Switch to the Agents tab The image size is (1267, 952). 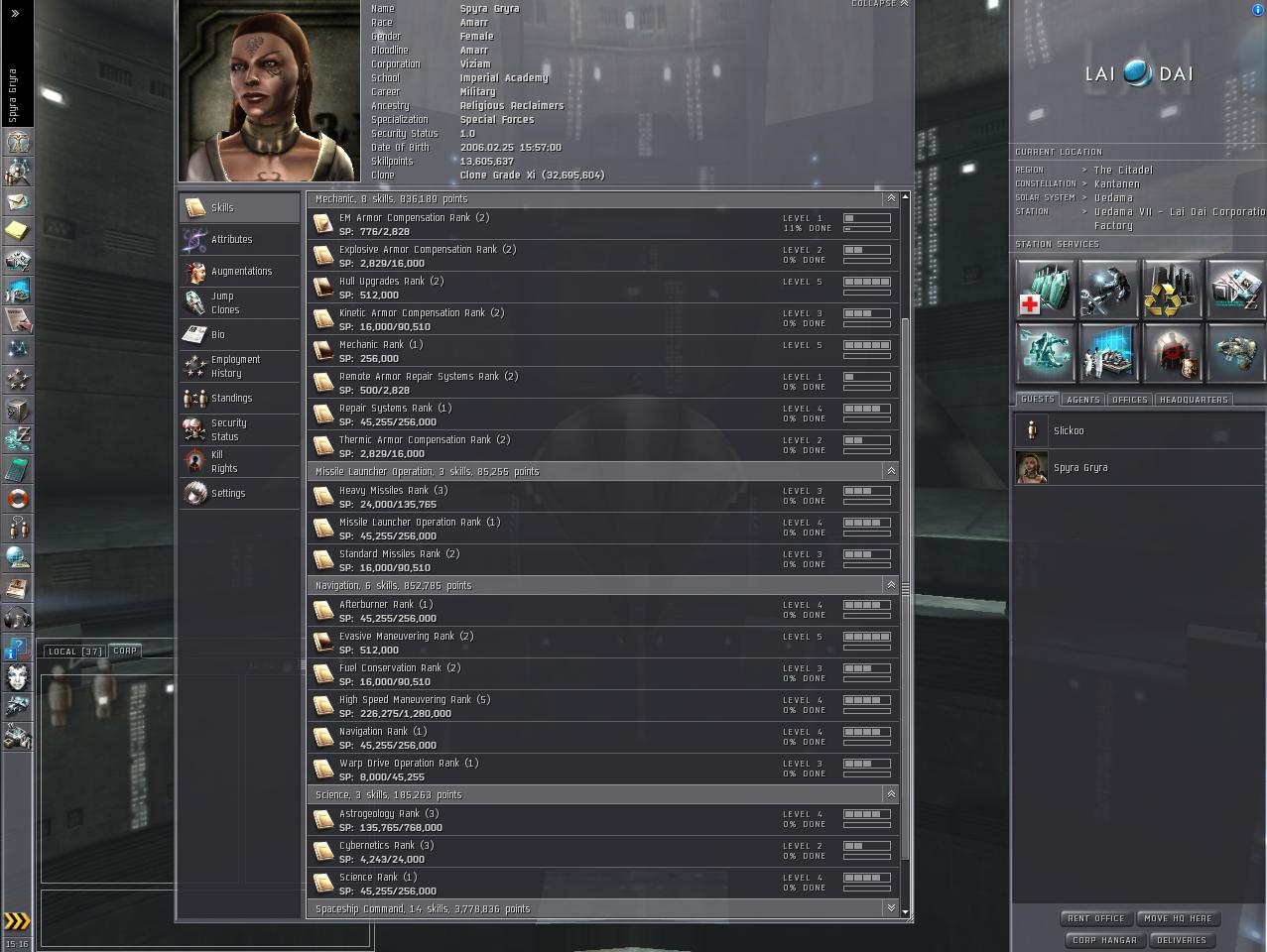click(1082, 400)
